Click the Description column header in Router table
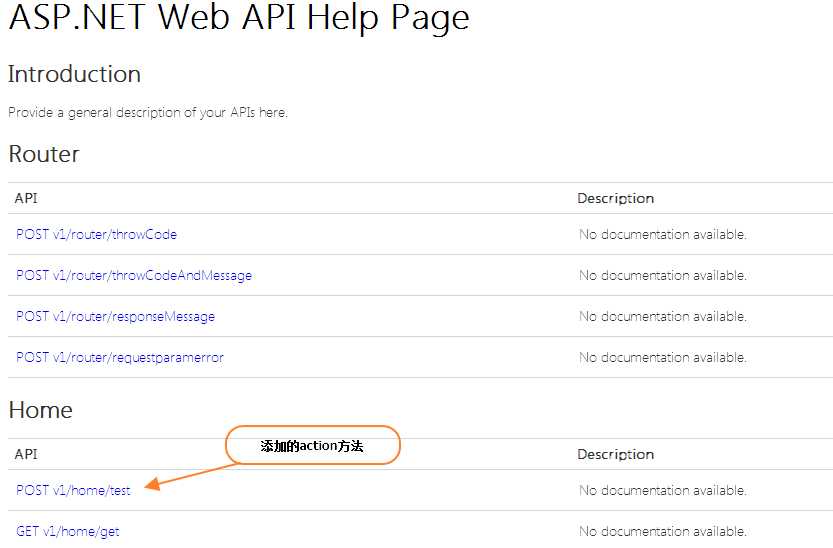The width and height of the screenshot is (833, 548). click(x=615, y=199)
